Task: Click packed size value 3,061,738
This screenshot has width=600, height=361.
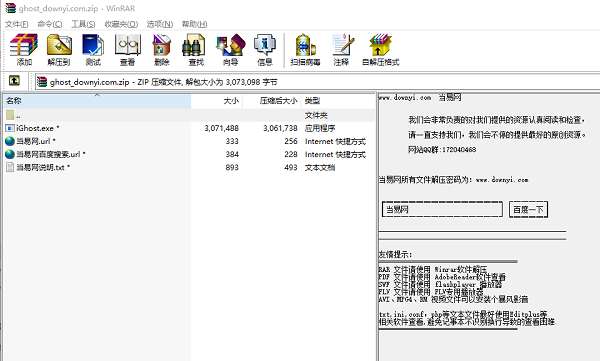Action: tap(280, 128)
